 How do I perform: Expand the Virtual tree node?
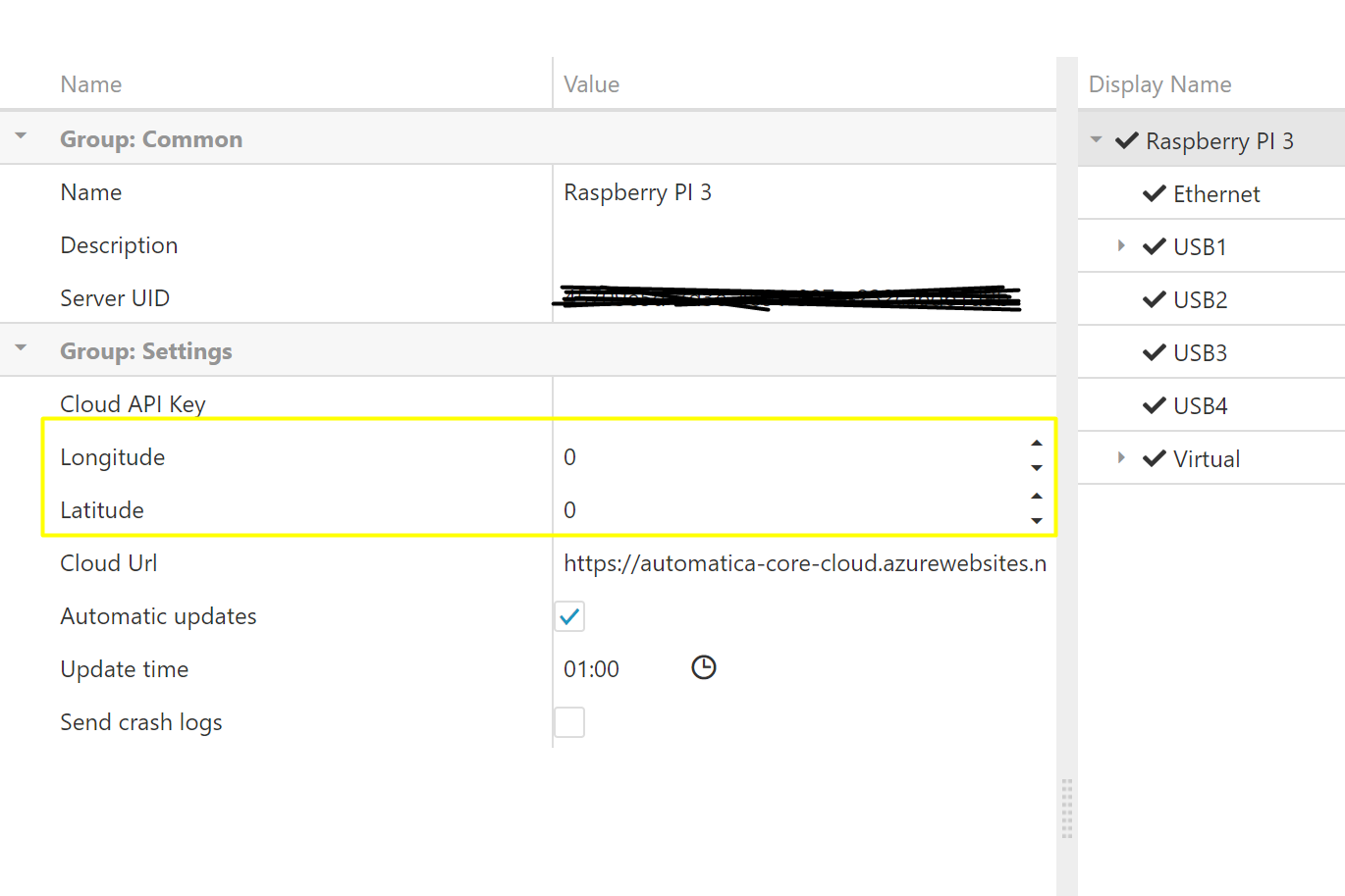[1121, 457]
